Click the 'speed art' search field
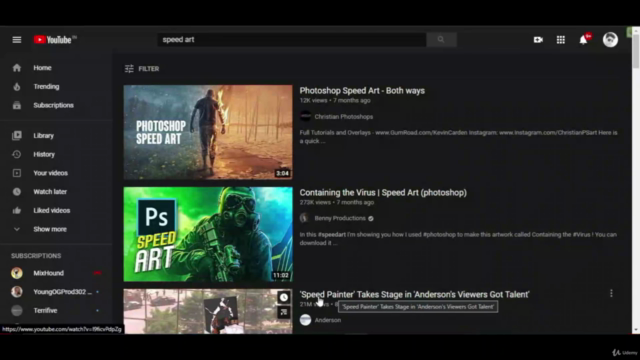 click(x=292, y=40)
